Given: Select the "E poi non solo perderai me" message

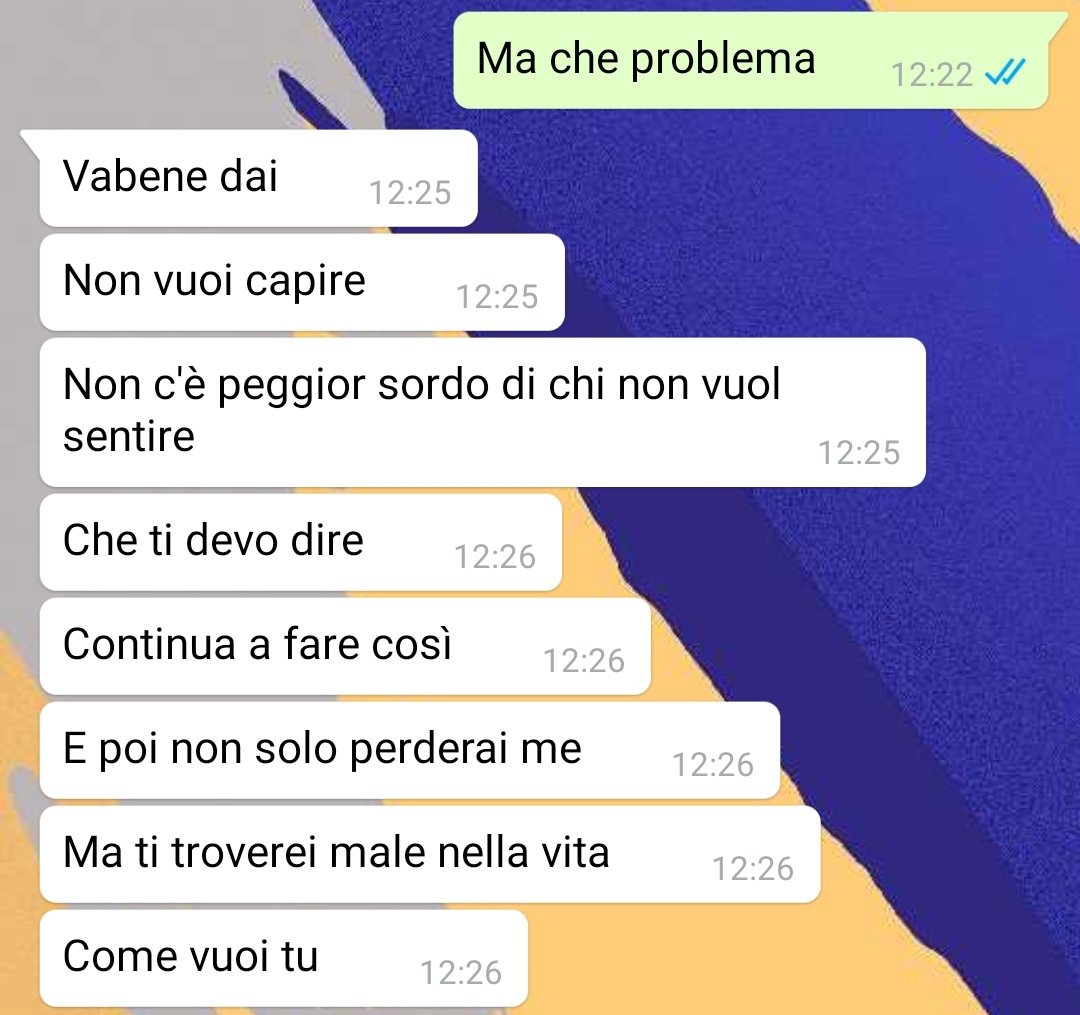Looking at the screenshot, I should tap(410, 750).
